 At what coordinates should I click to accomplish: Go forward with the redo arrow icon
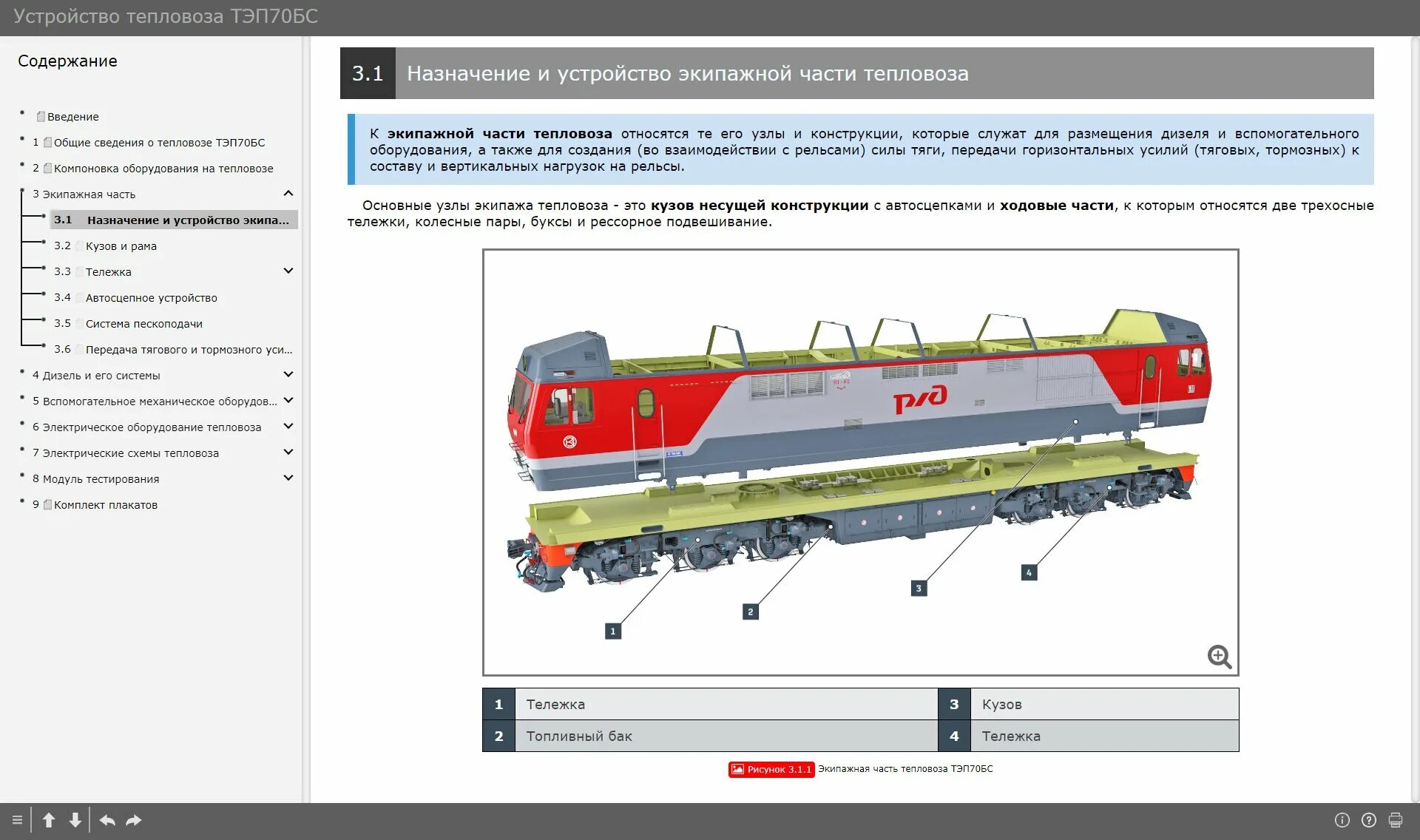pos(134,820)
